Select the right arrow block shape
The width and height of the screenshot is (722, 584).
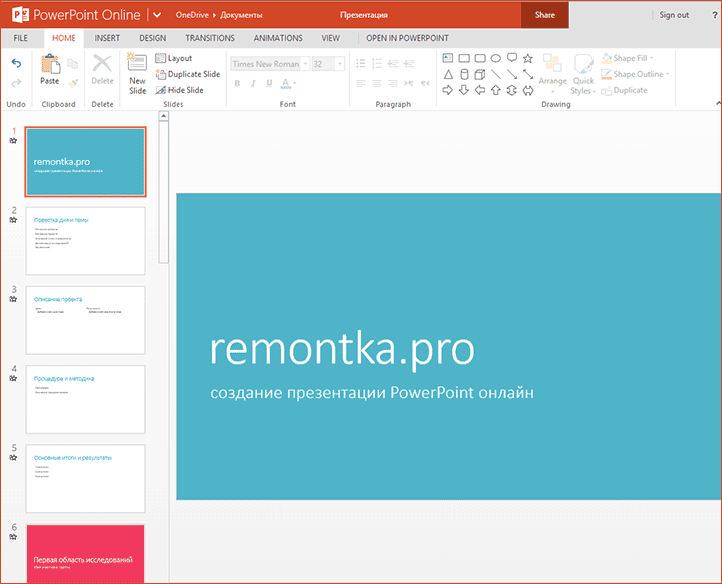pyautogui.click(x=448, y=90)
